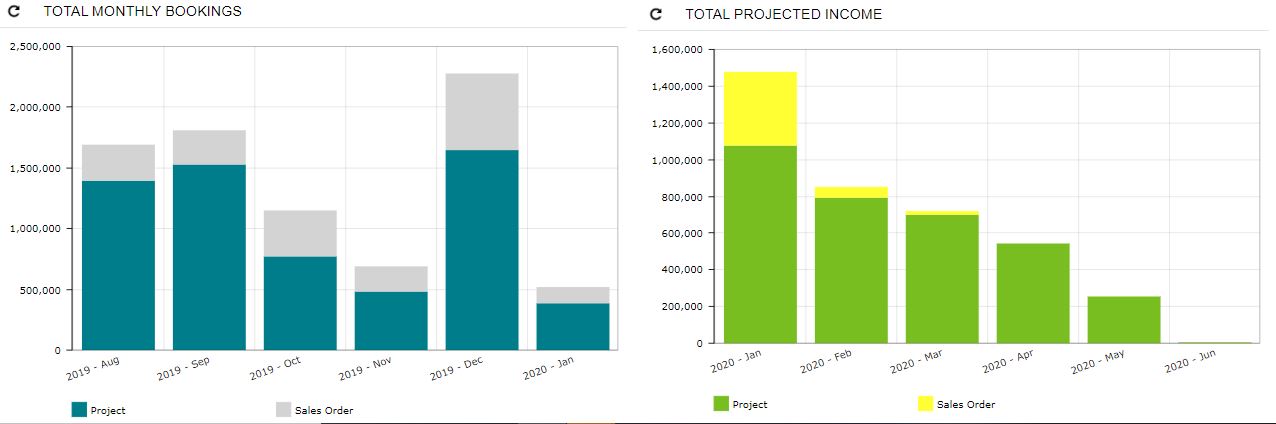Refresh the Total Projected Income chart

(x=656, y=15)
